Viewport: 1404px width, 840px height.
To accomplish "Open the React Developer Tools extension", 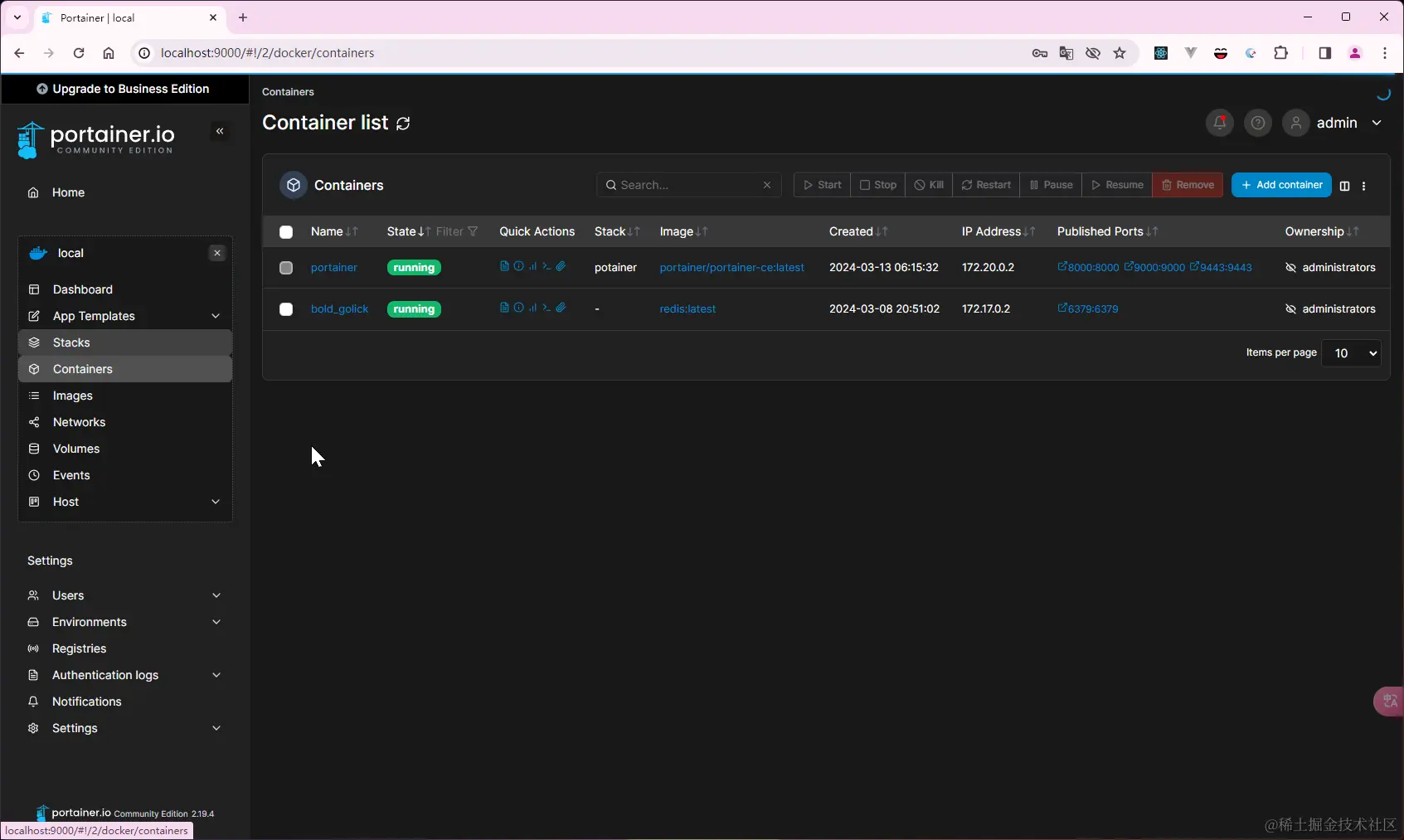I will (x=1161, y=53).
